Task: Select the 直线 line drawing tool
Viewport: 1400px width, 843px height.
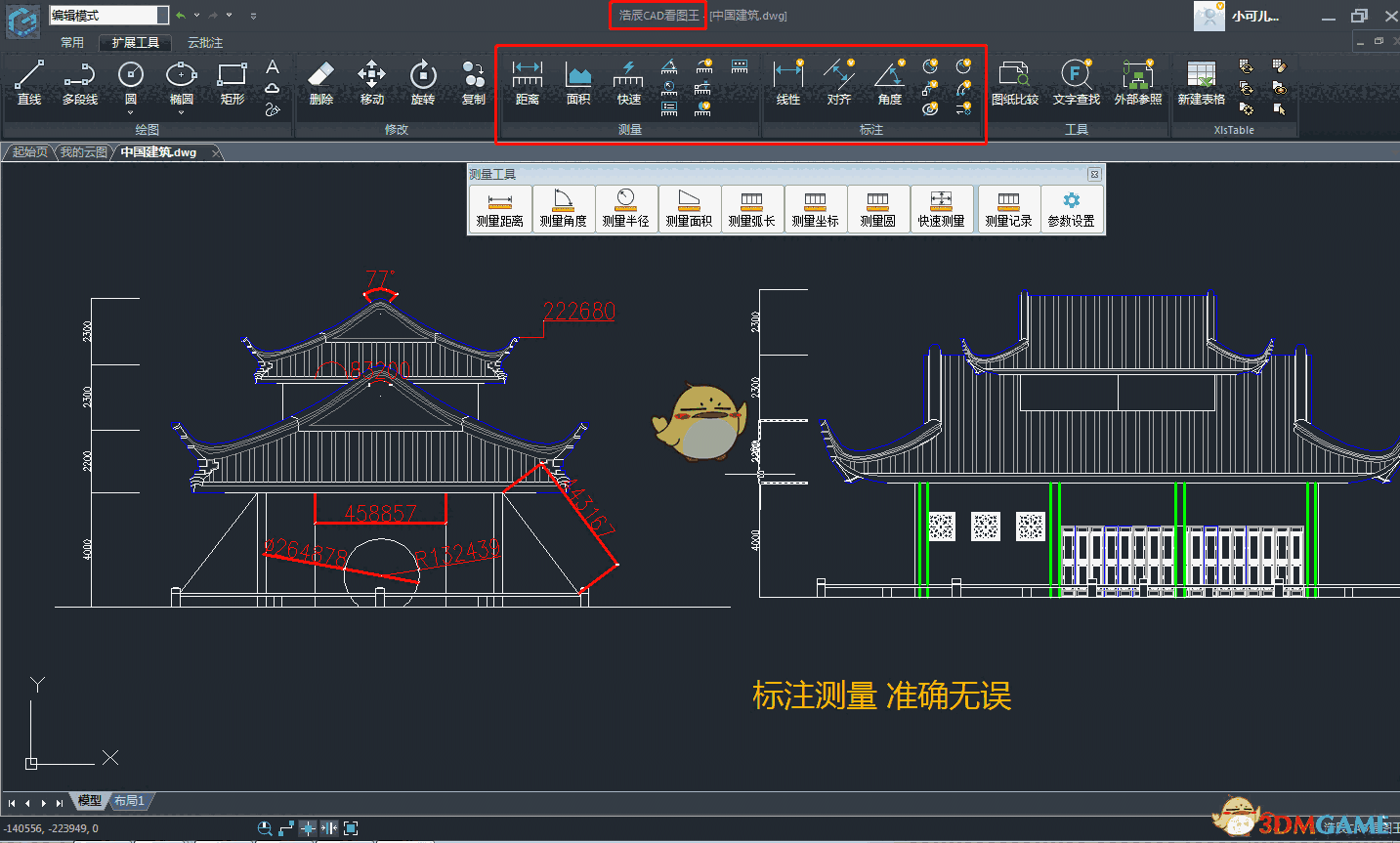Action: [x=29, y=83]
